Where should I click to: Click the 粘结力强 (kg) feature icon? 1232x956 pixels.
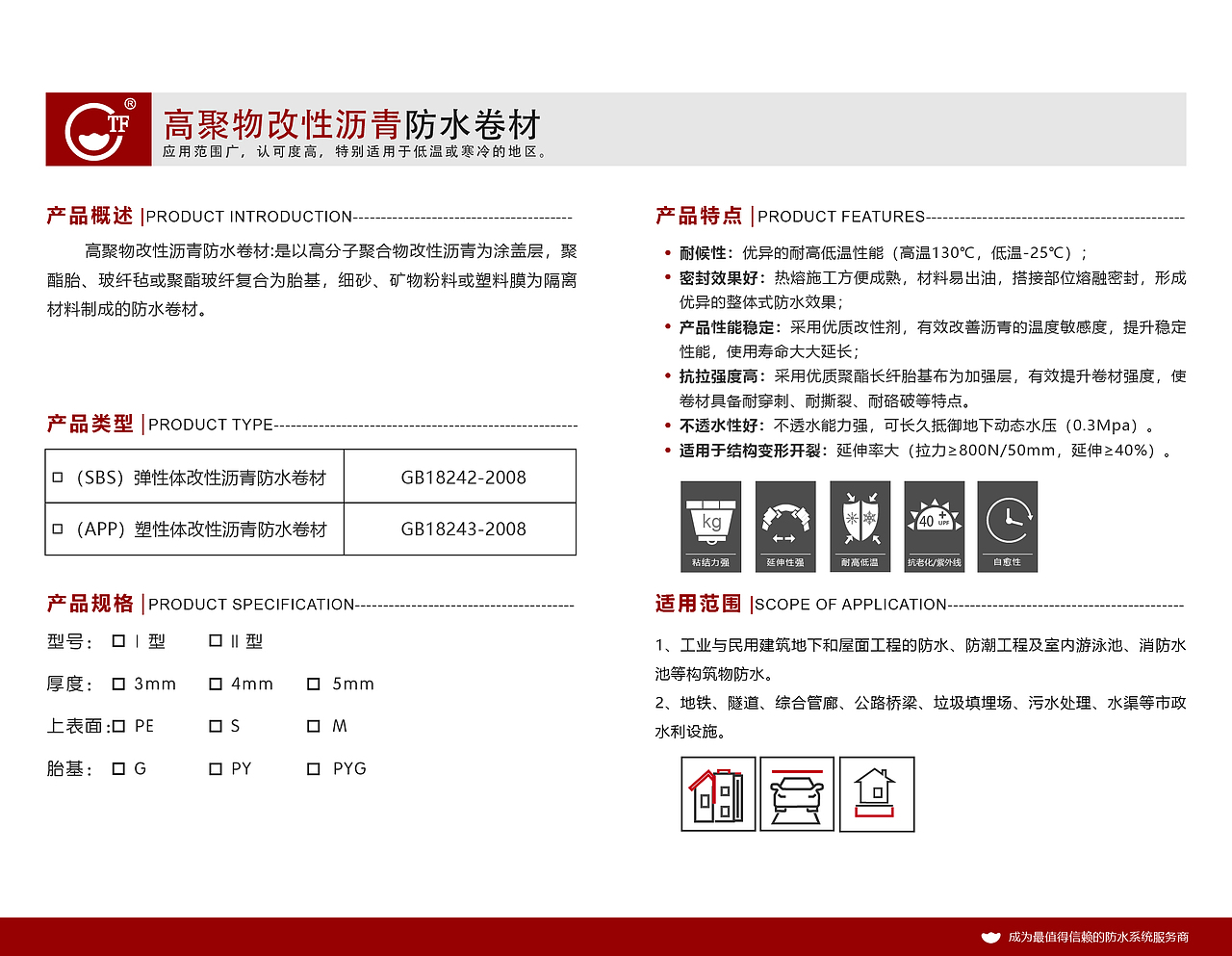tap(713, 526)
